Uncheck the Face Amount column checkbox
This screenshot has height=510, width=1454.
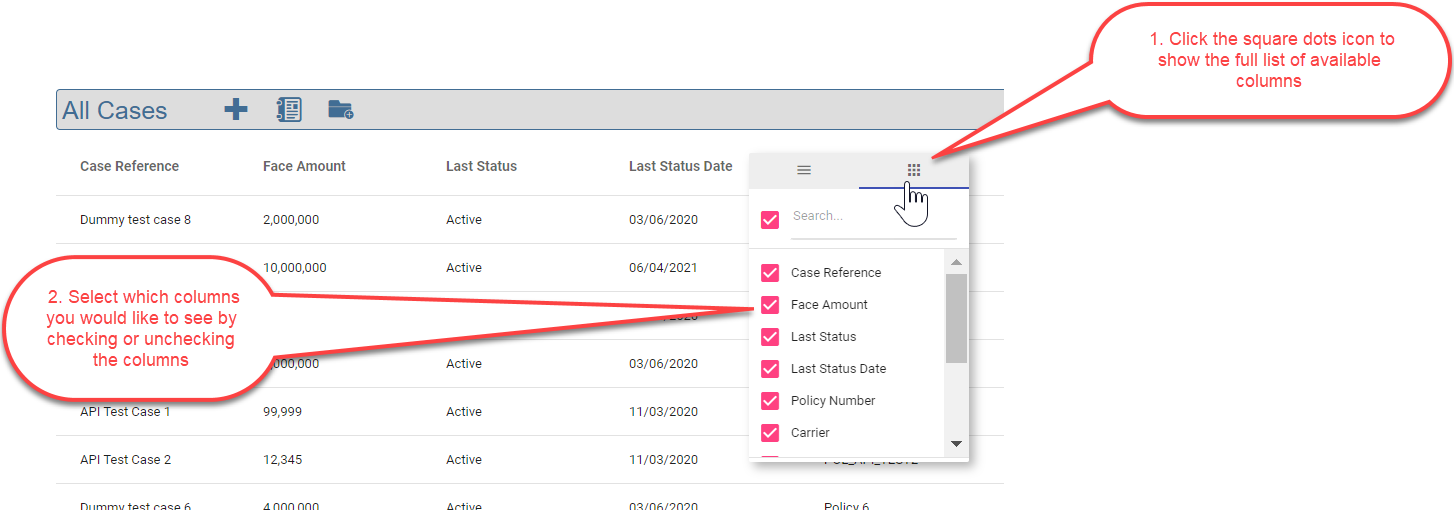(770, 305)
